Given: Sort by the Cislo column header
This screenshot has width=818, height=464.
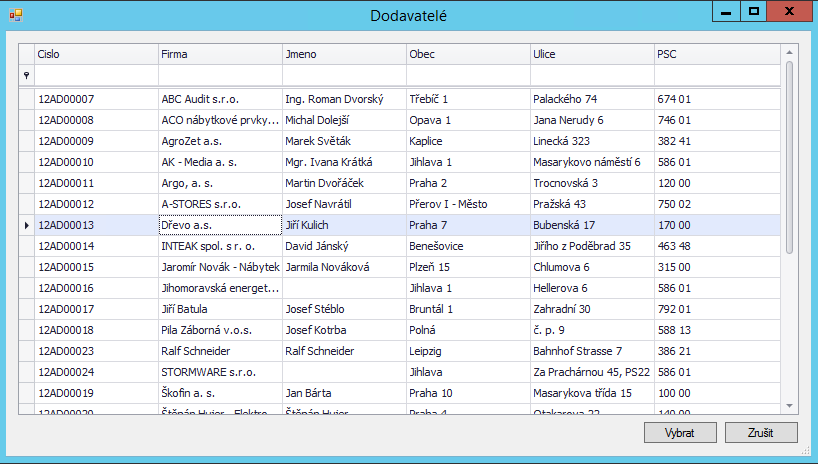Looking at the screenshot, I should point(97,54).
